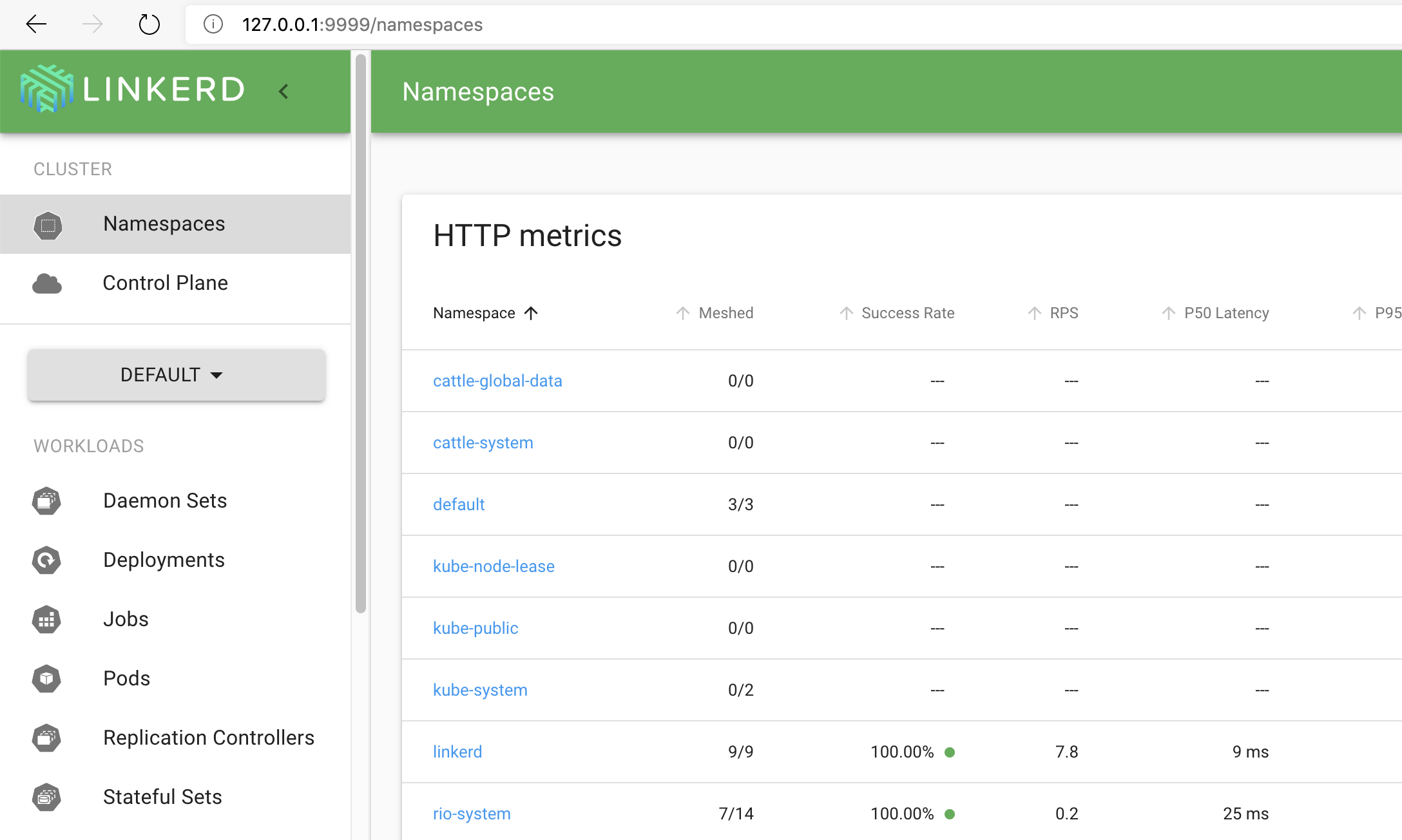This screenshot has width=1402, height=840.
Task: Click the arrow icon beside Meshed
Action: [683, 313]
